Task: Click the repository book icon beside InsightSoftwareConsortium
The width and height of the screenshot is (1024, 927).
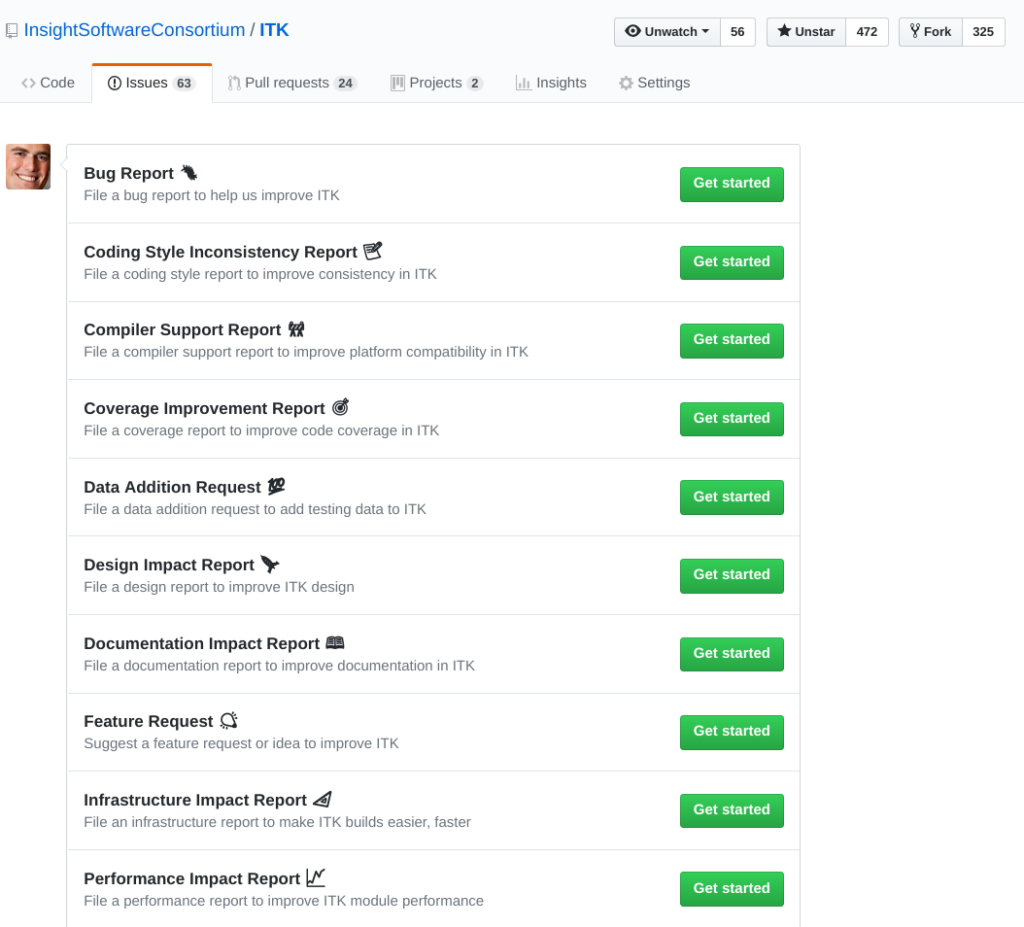Action: (12, 31)
